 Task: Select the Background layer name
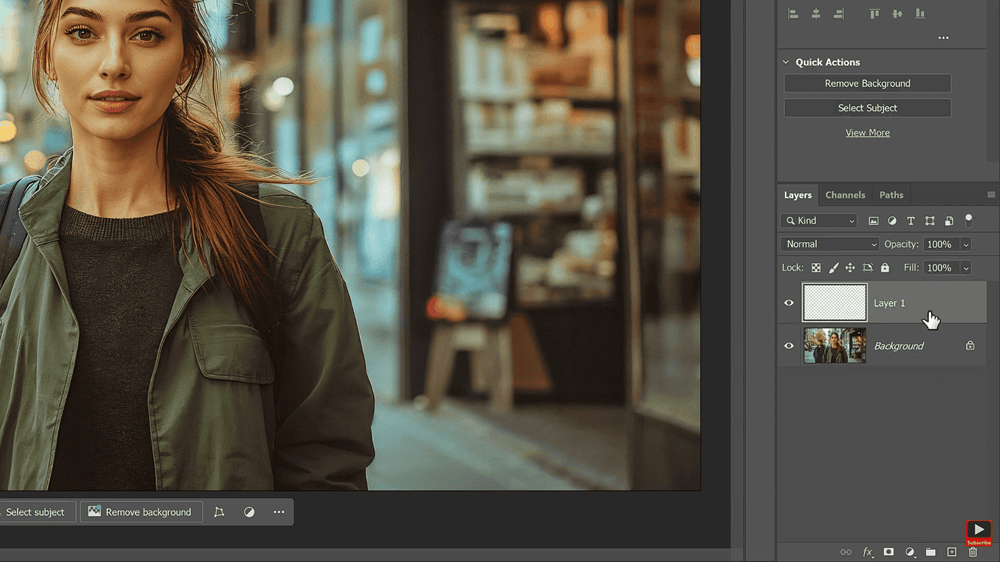tap(899, 346)
